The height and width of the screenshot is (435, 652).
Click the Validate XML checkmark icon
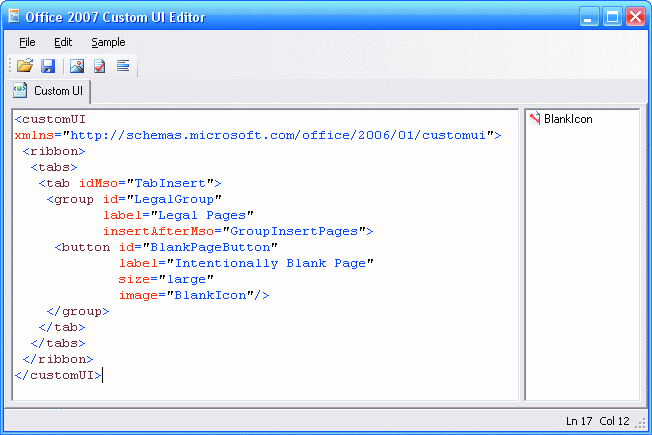100,66
